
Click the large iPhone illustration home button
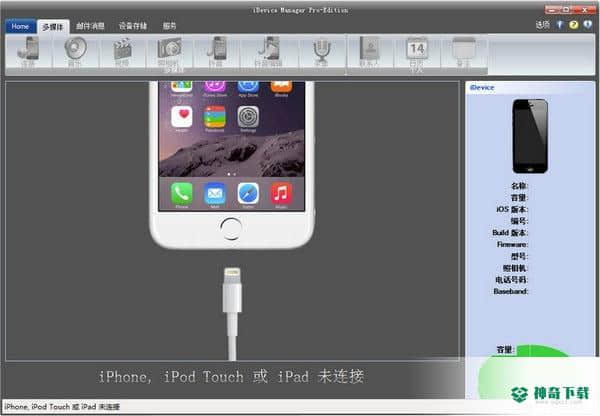231,228
